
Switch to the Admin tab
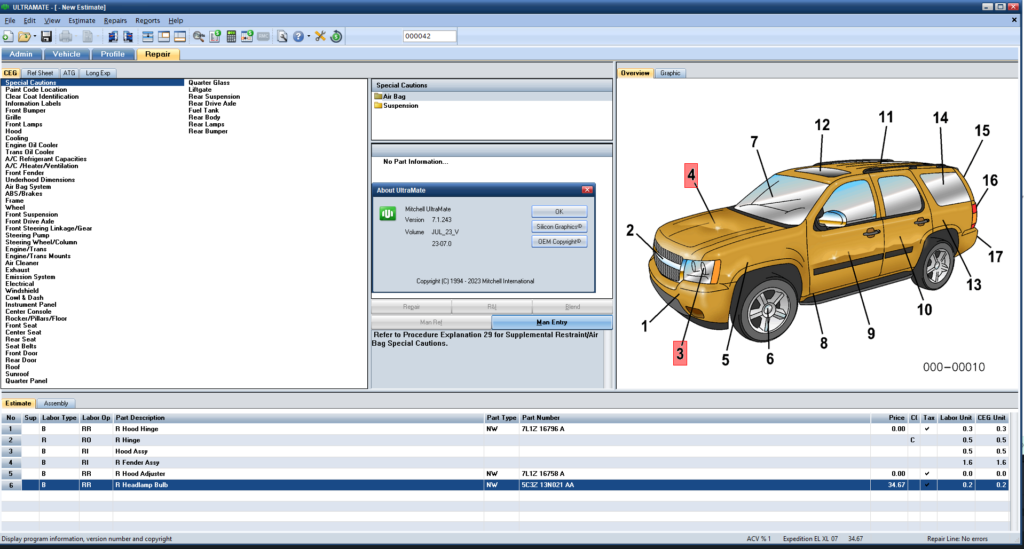21,54
